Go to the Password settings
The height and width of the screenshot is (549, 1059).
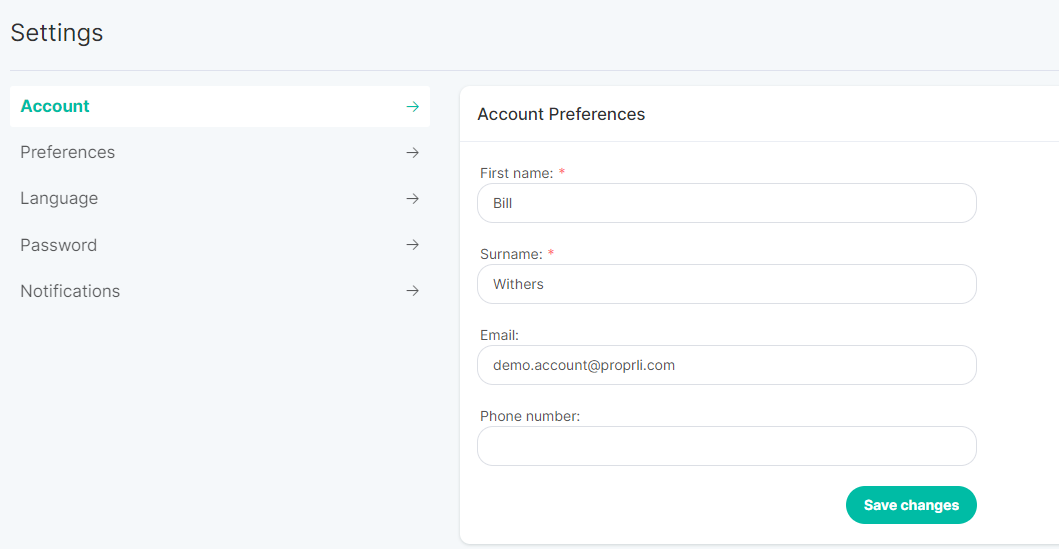[x=219, y=244]
